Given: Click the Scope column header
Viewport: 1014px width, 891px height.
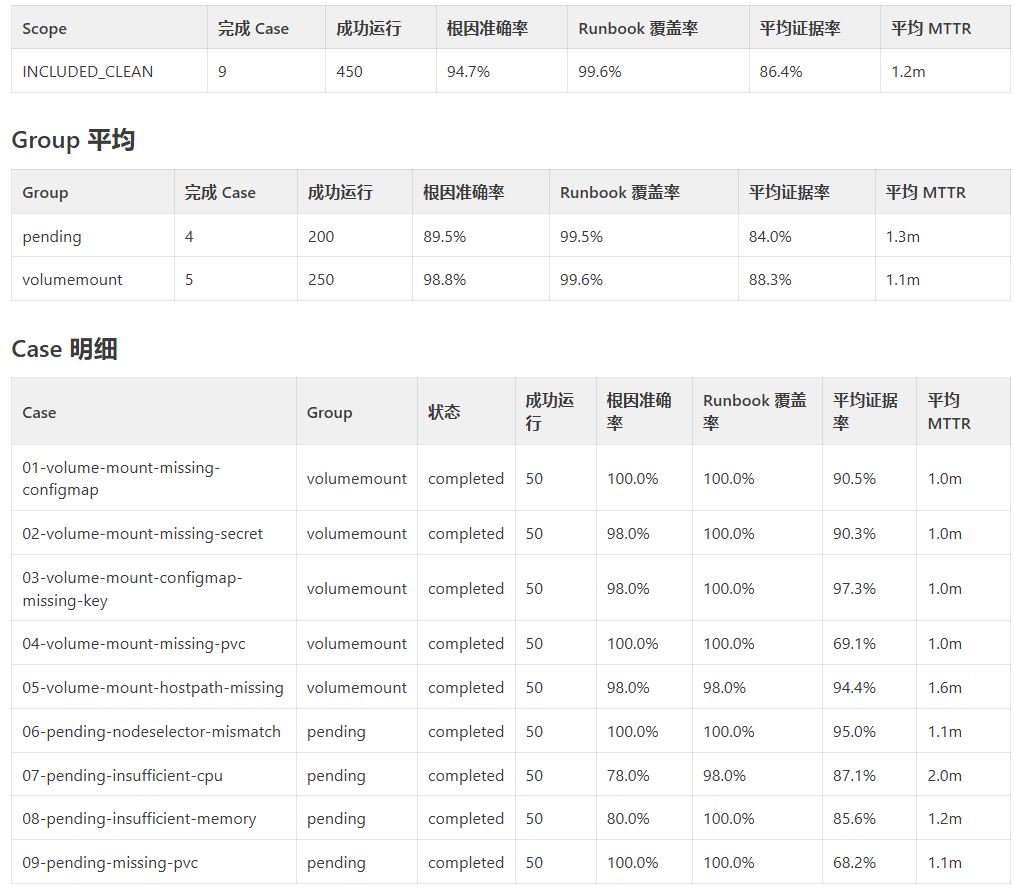Looking at the screenshot, I should click(44, 28).
